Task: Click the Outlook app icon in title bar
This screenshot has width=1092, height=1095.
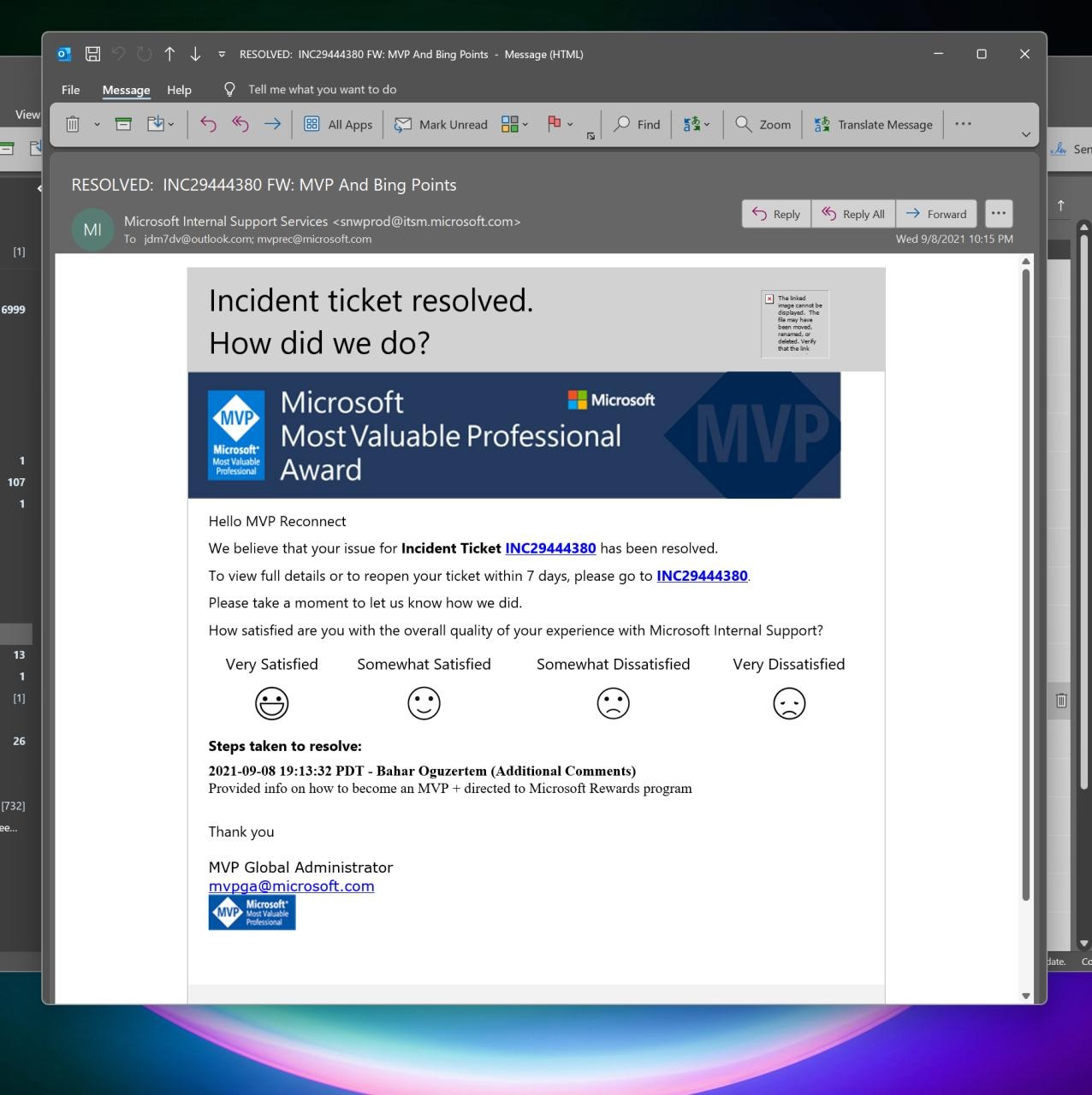Action: pyautogui.click(x=64, y=54)
